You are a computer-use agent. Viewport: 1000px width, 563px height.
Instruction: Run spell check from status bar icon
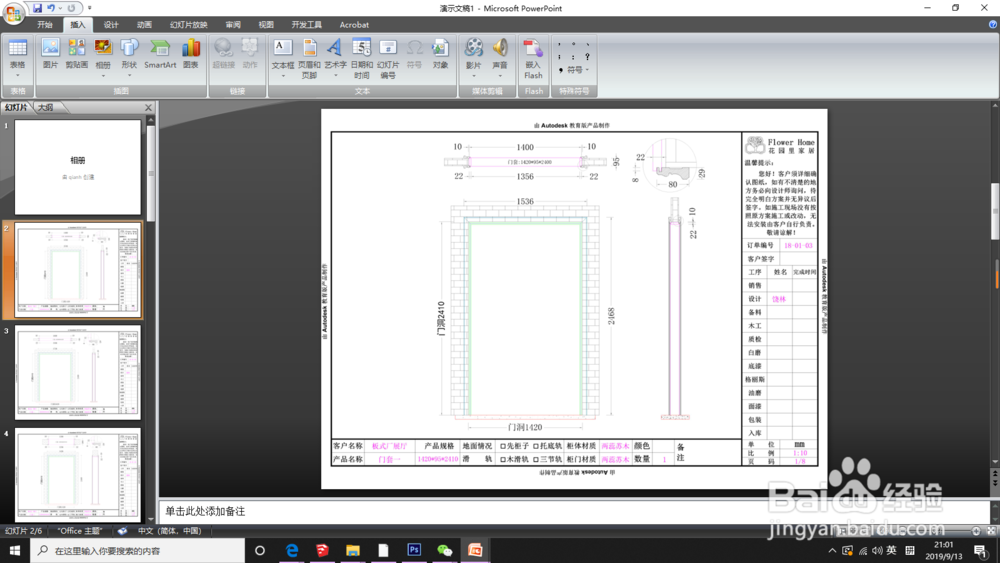click(x=122, y=530)
